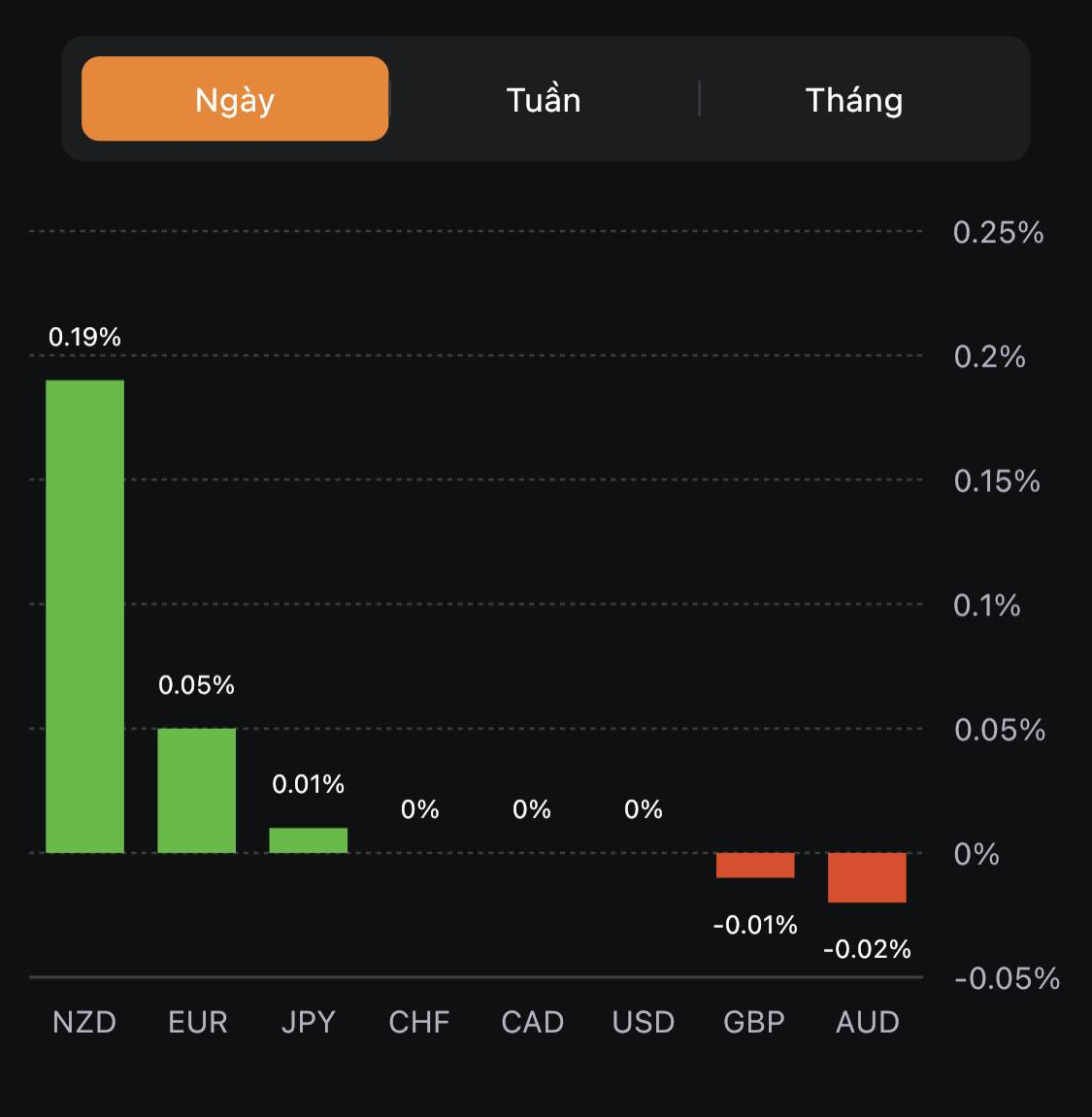Click the -0.02% value under AUD
1092x1117 pixels.
coord(867,949)
